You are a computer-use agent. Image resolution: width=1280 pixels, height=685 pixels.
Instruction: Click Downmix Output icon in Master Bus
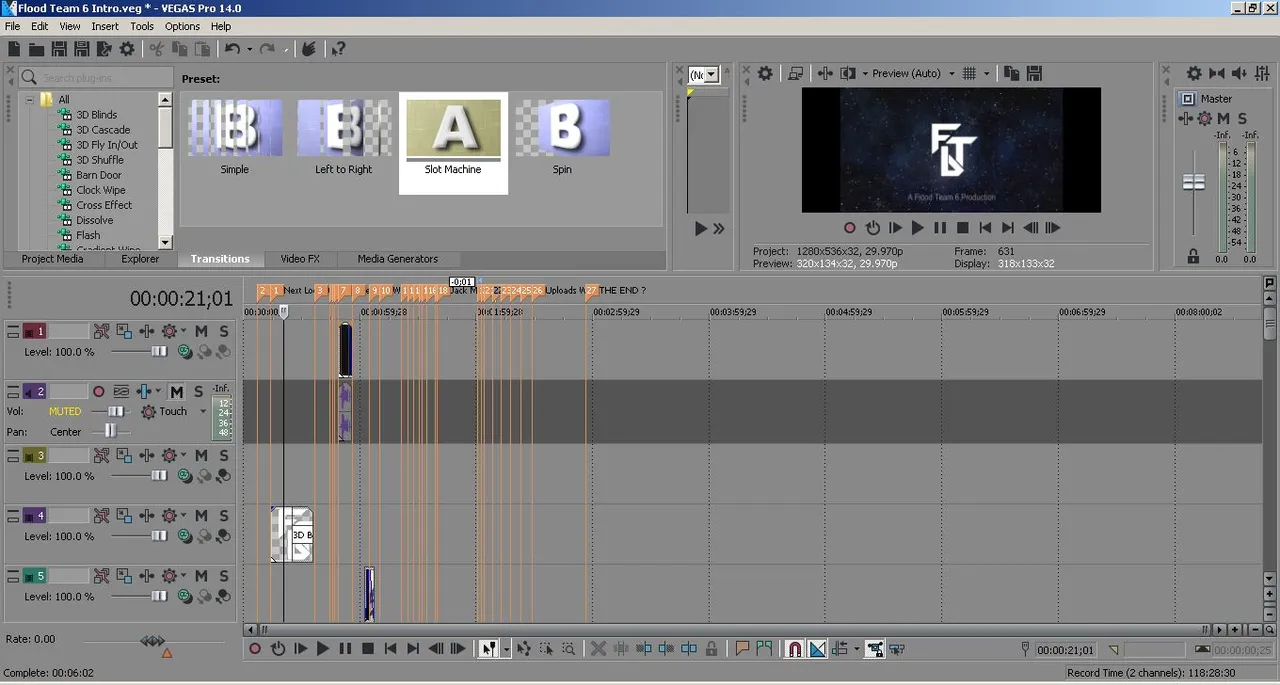(x=1217, y=73)
